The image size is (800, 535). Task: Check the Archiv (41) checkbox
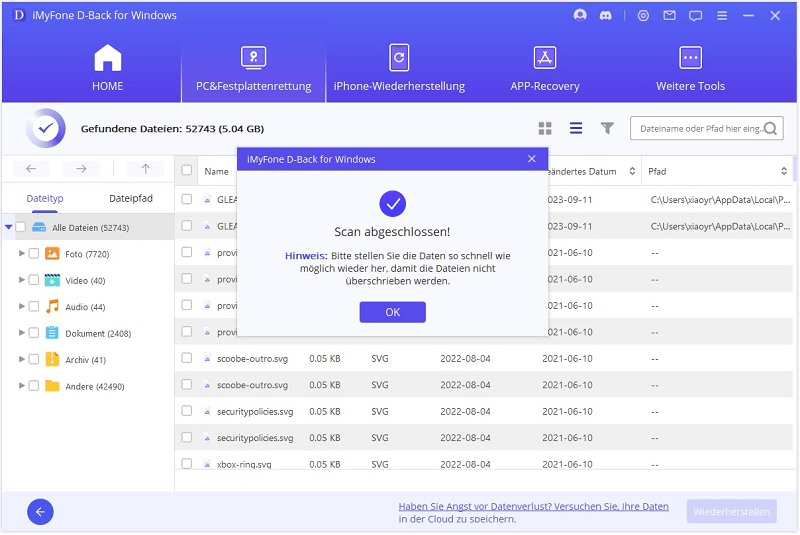[x=34, y=360]
